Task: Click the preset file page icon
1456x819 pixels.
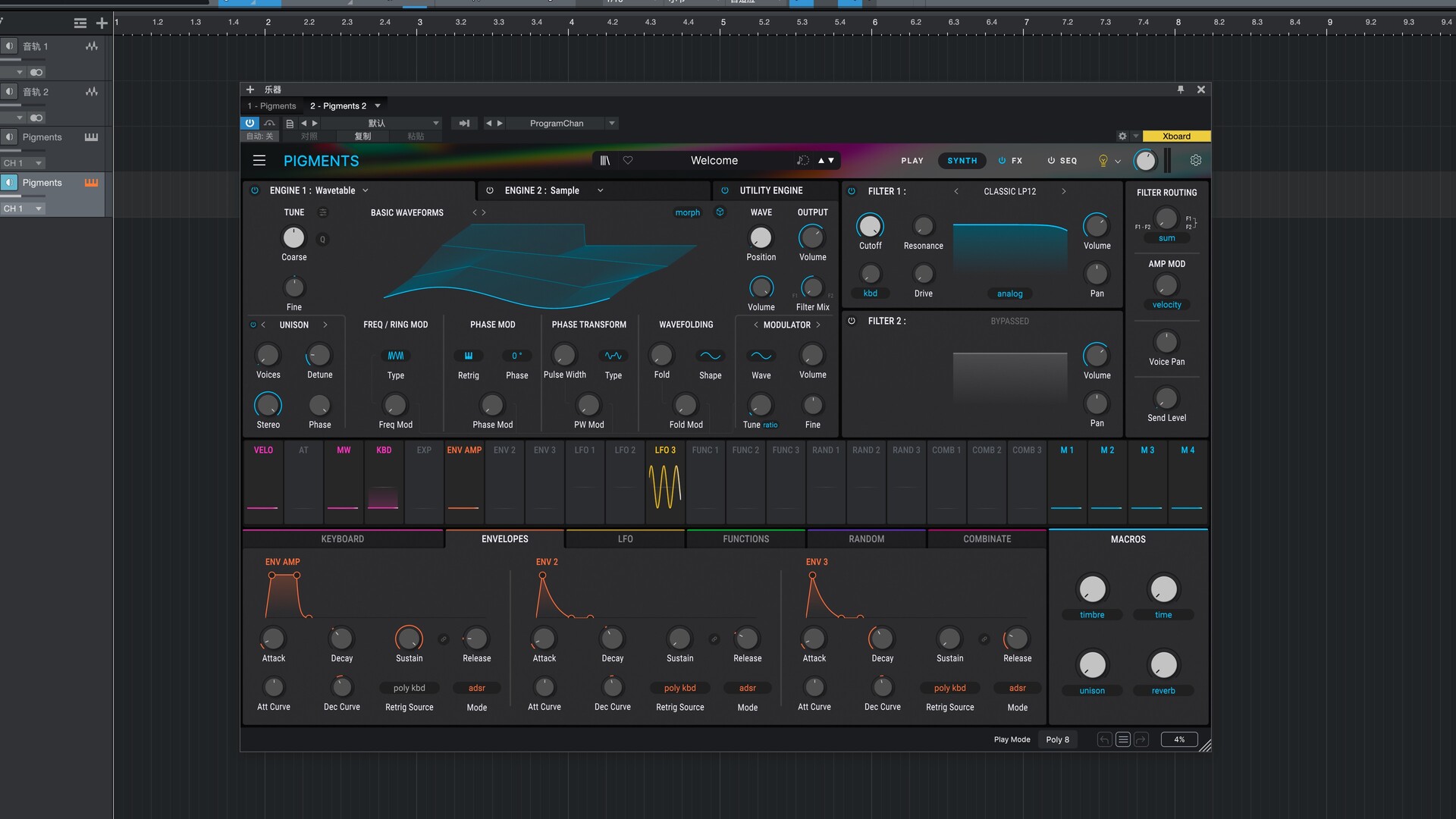Action: [x=290, y=123]
